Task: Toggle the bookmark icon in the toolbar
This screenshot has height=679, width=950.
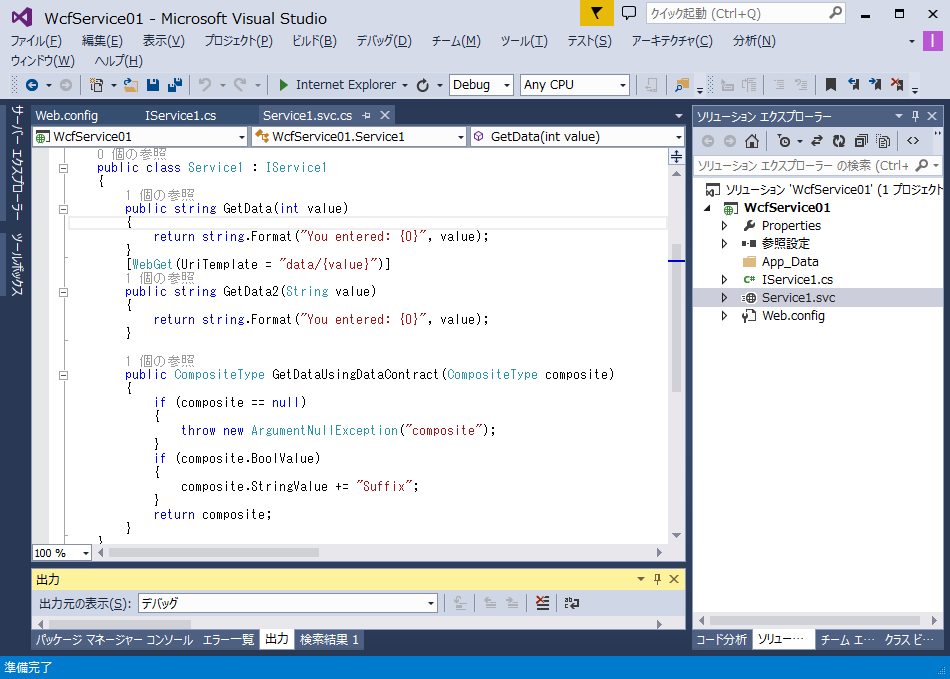Action: click(x=830, y=85)
